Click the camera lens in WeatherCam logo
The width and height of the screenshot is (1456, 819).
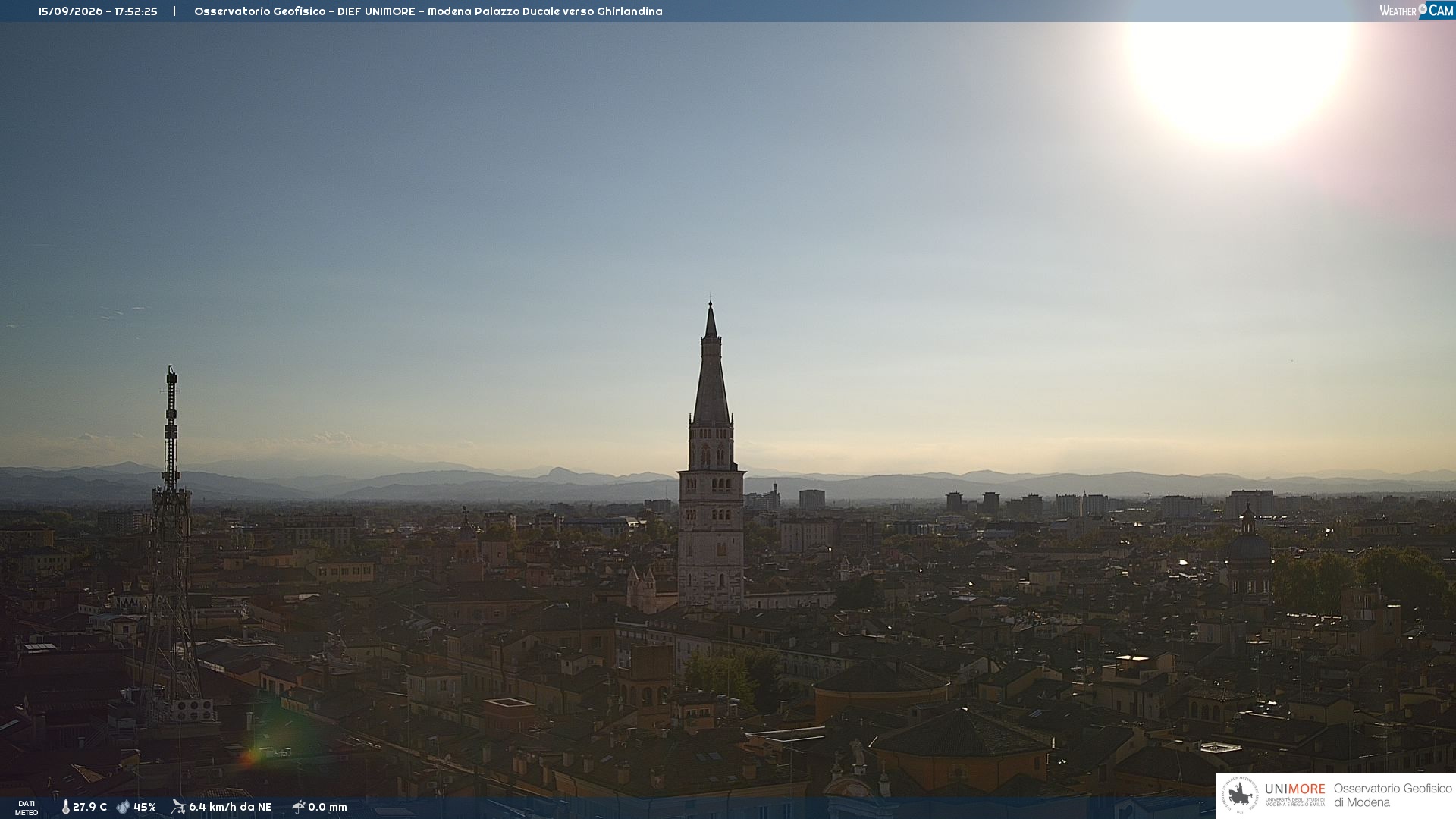coord(1423,9)
